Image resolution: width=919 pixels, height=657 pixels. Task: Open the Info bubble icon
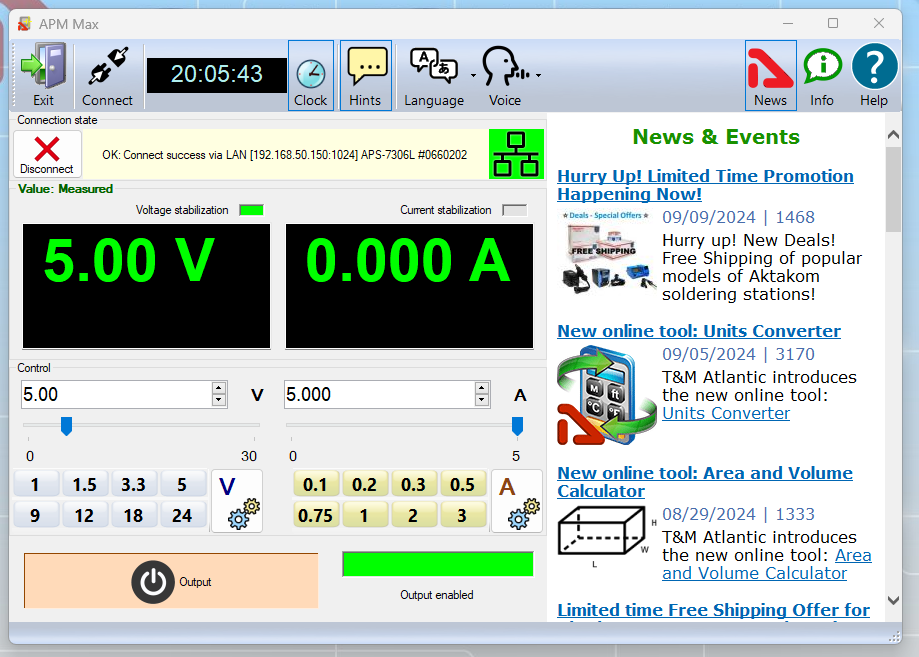click(x=822, y=75)
